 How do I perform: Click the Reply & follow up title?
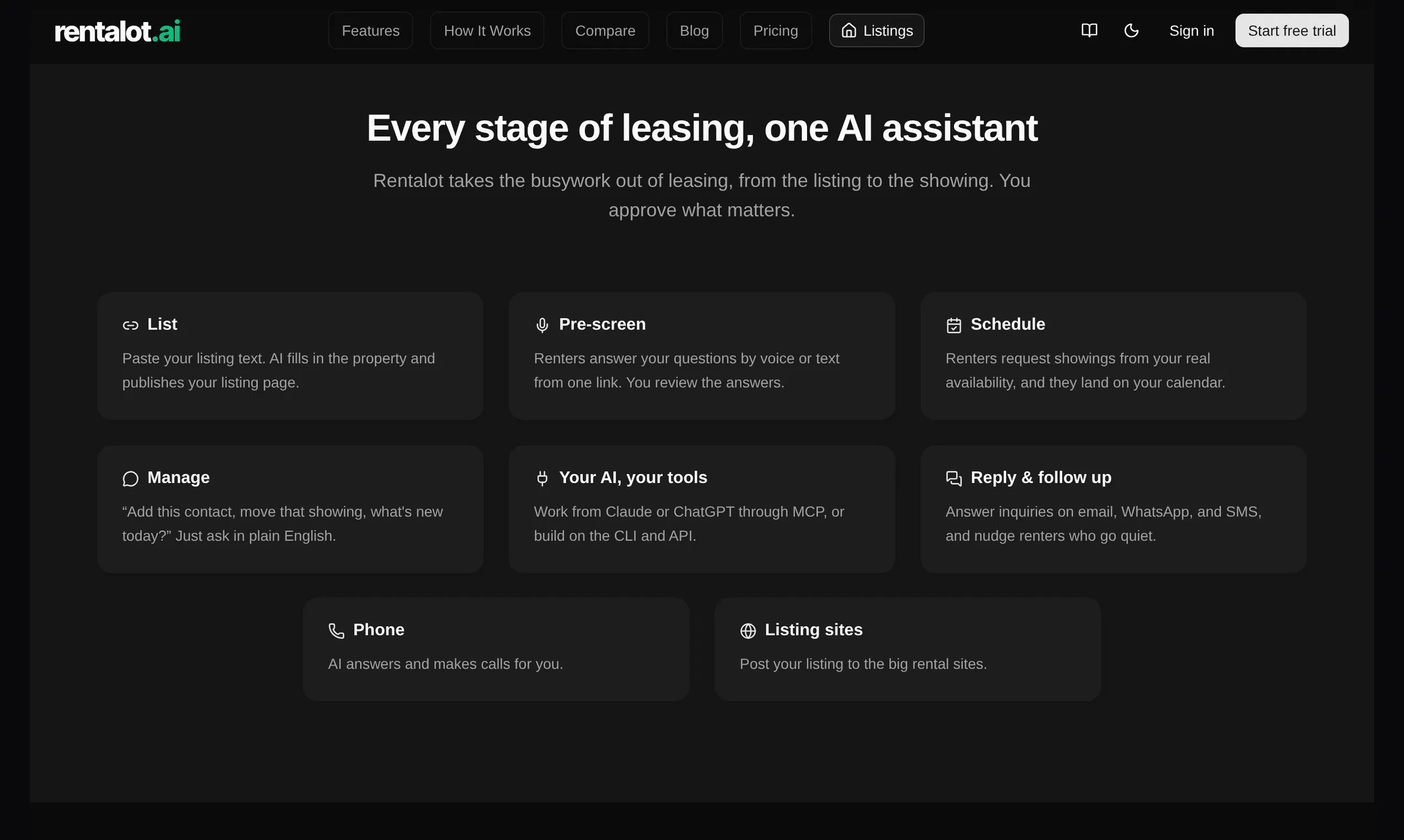tap(1040, 477)
